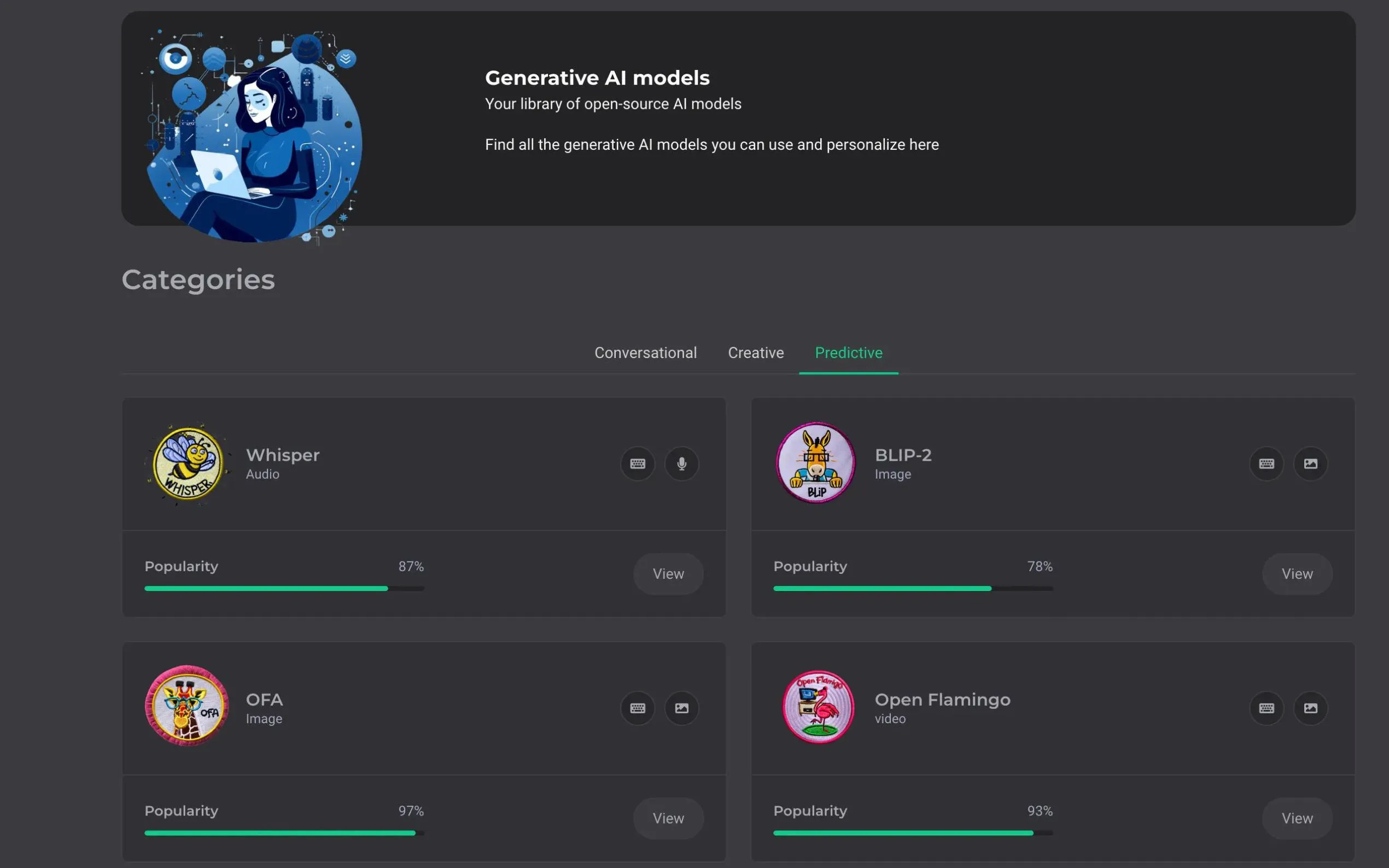Screen dimensions: 1389x868
Task: Click BLIP-2's keyboard text input icon
Action: point(1266,464)
